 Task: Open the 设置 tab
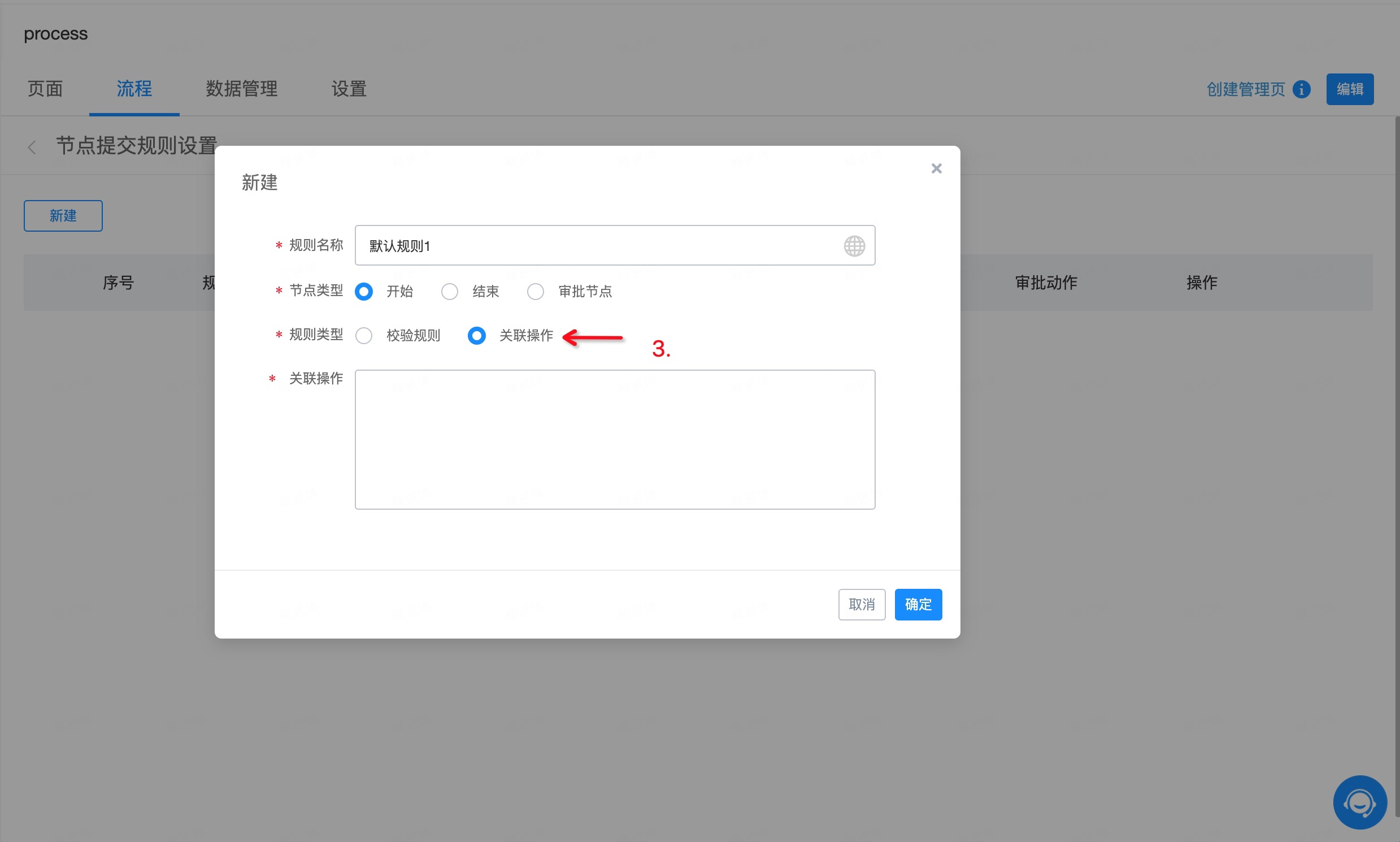[349, 89]
